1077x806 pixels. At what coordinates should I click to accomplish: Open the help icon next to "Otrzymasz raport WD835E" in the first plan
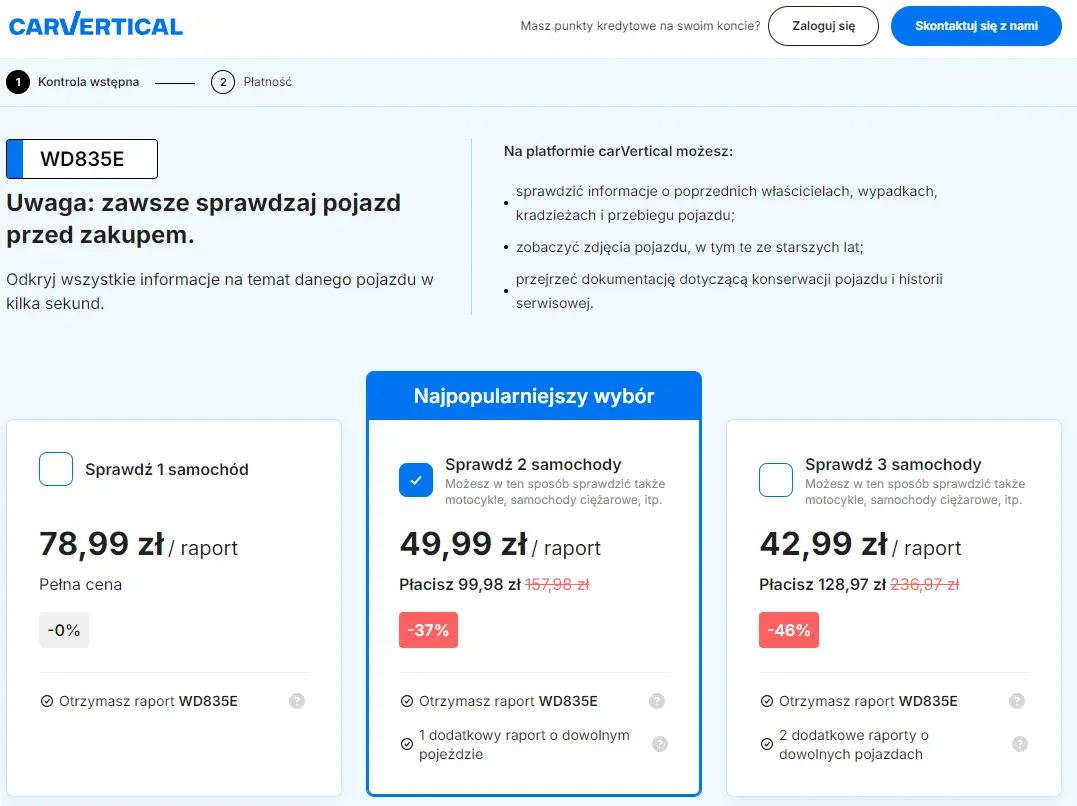(x=296, y=701)
